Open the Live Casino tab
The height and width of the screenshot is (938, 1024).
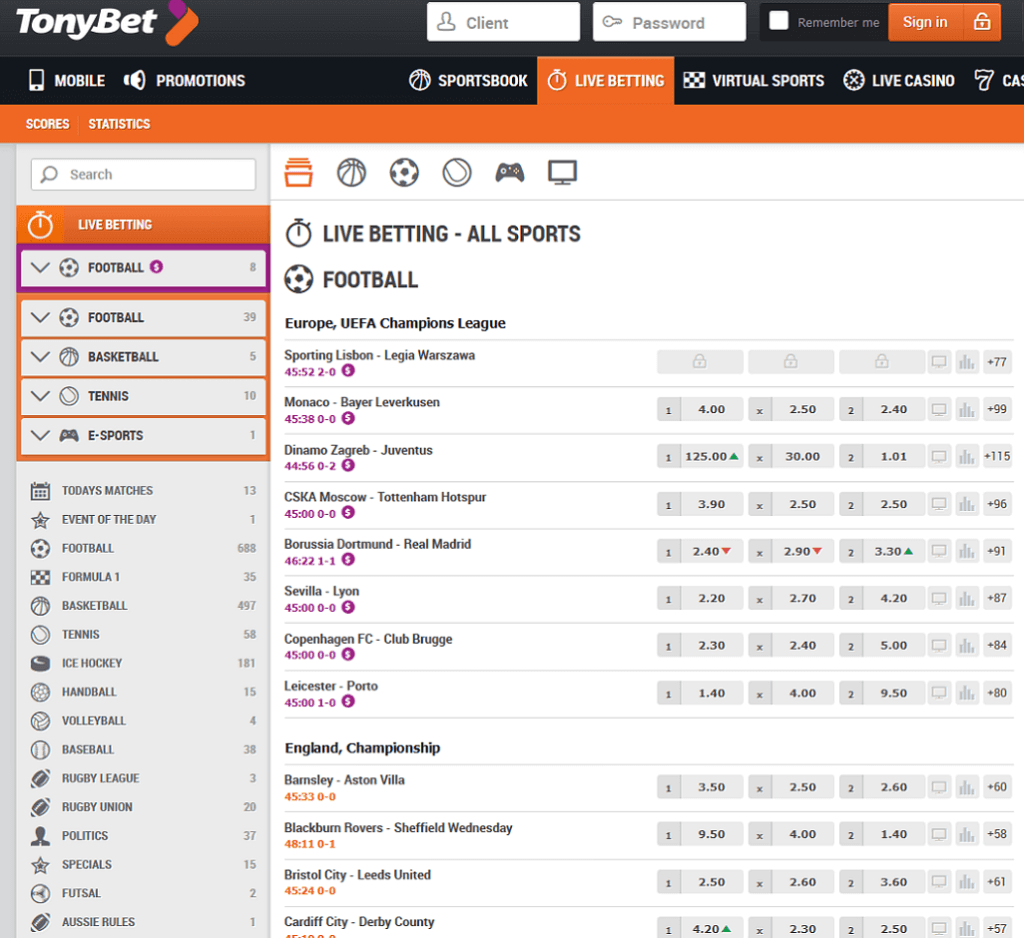(x=898, y=80)
